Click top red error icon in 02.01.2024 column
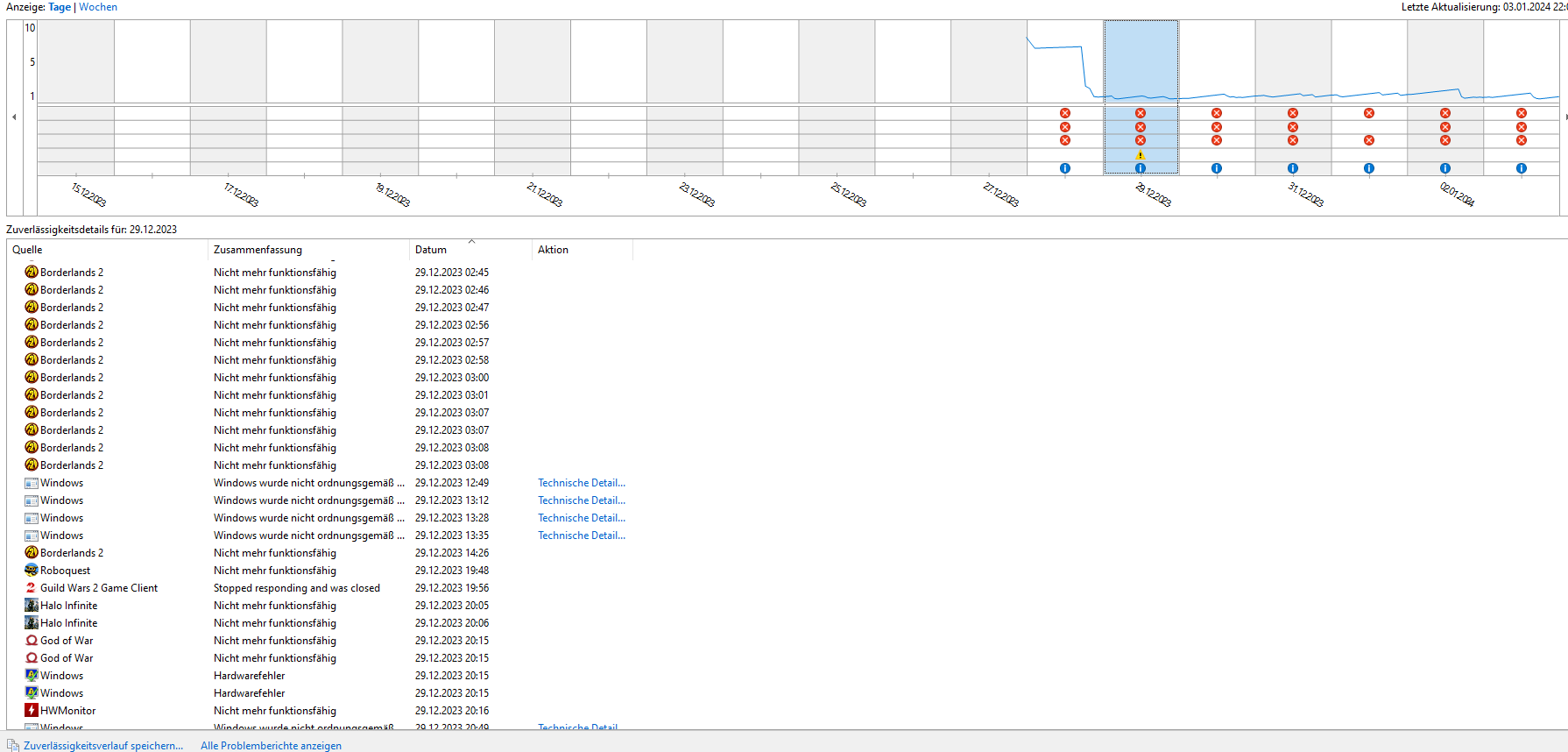1568x752 pixels. [1445, 113]
